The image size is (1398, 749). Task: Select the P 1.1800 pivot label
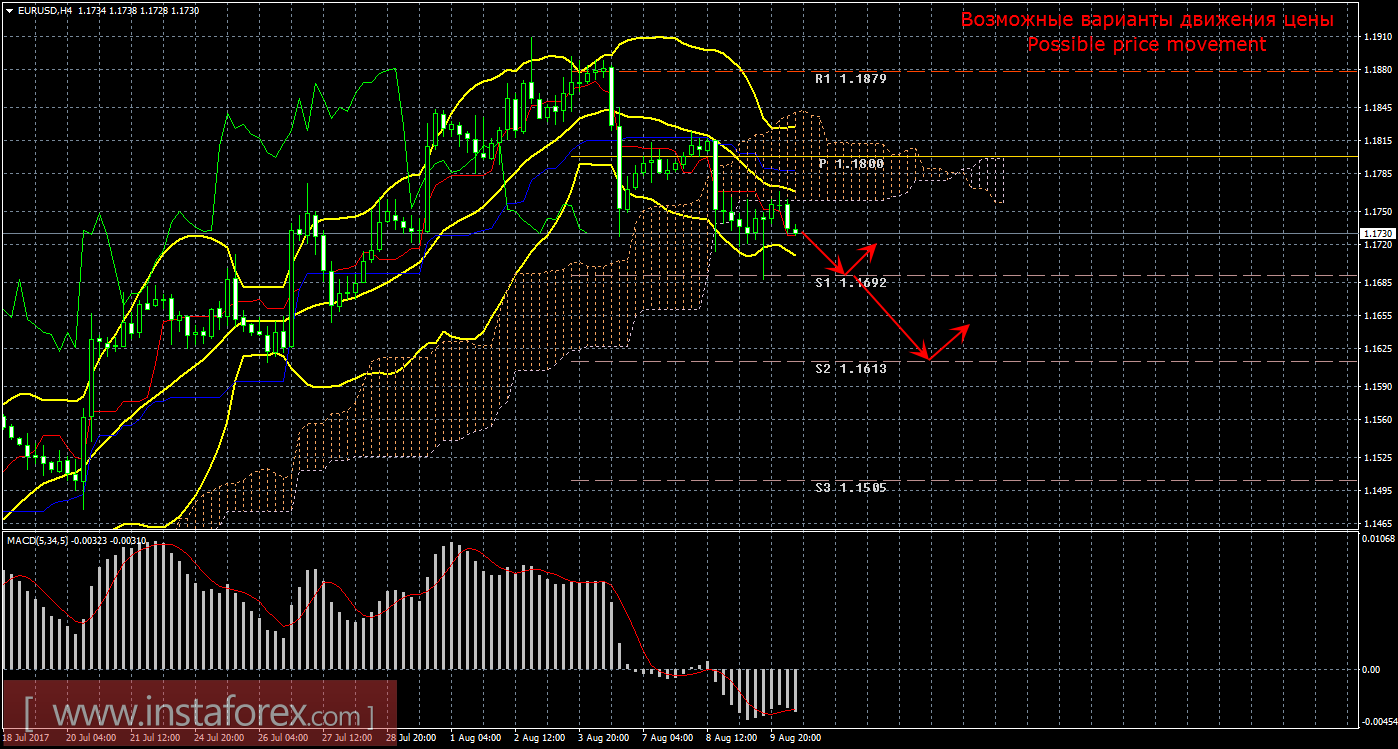coord(851,163)
